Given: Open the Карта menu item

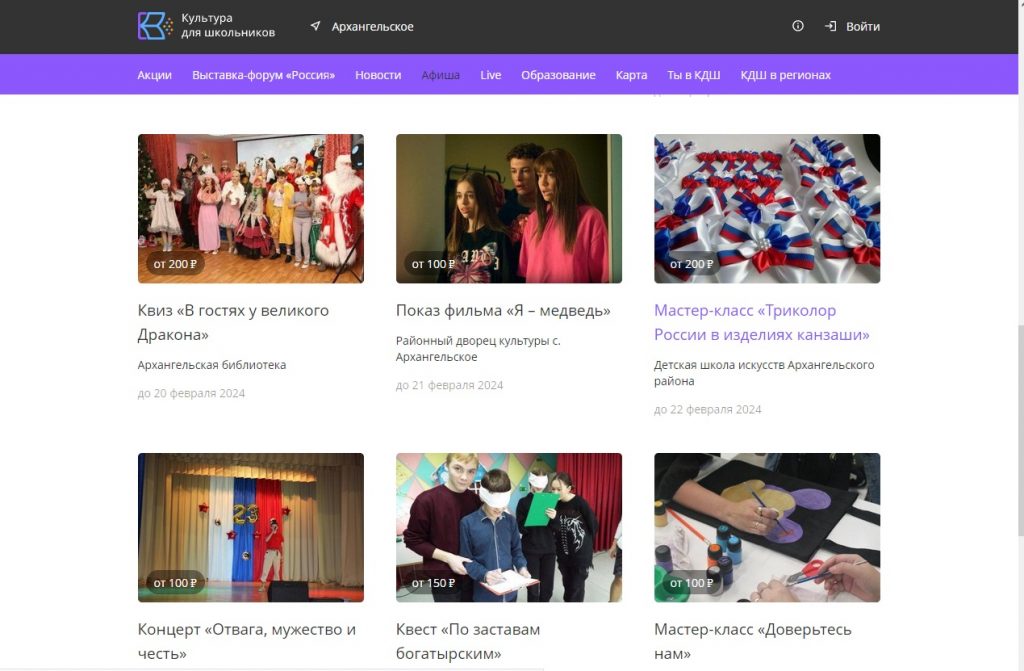Looking at the screenshot, I should (x=631, y=75).
